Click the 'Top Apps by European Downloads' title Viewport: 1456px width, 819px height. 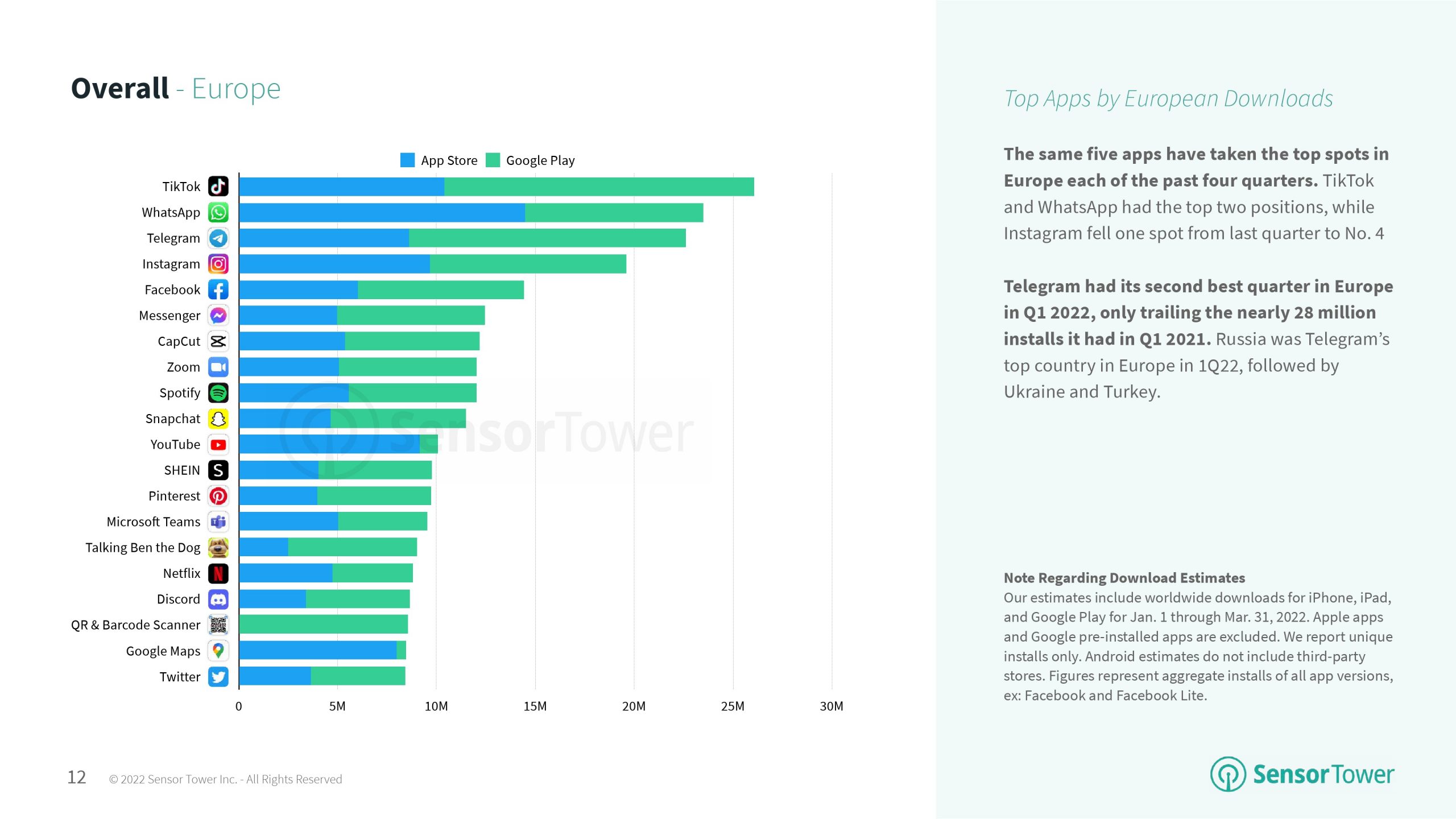point(1168,98)
